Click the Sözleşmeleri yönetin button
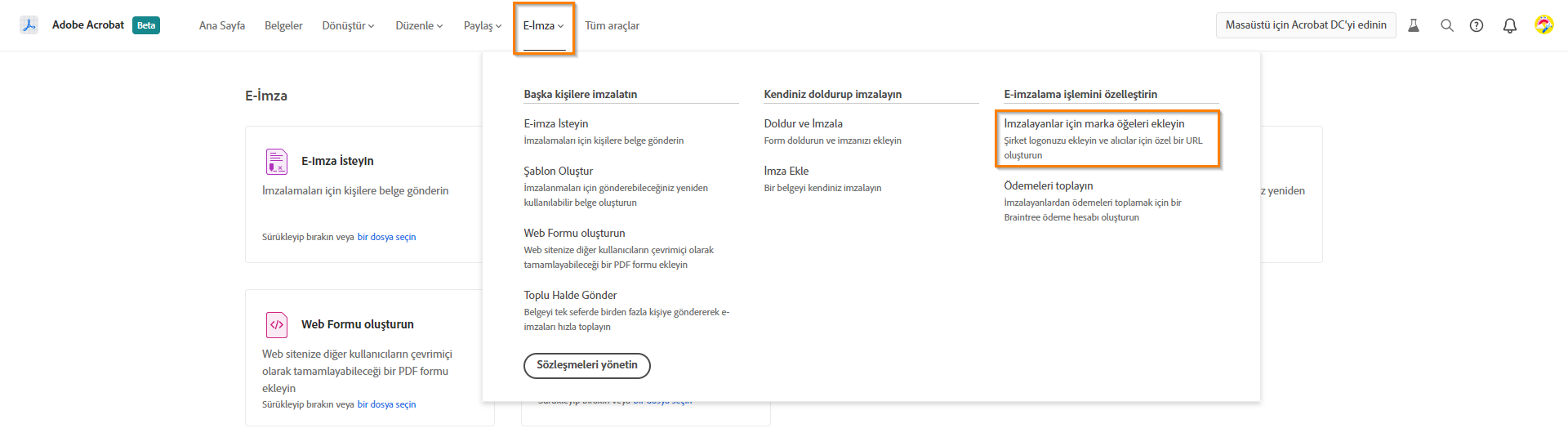1568x446 pixels. click(x=587, y=365)
